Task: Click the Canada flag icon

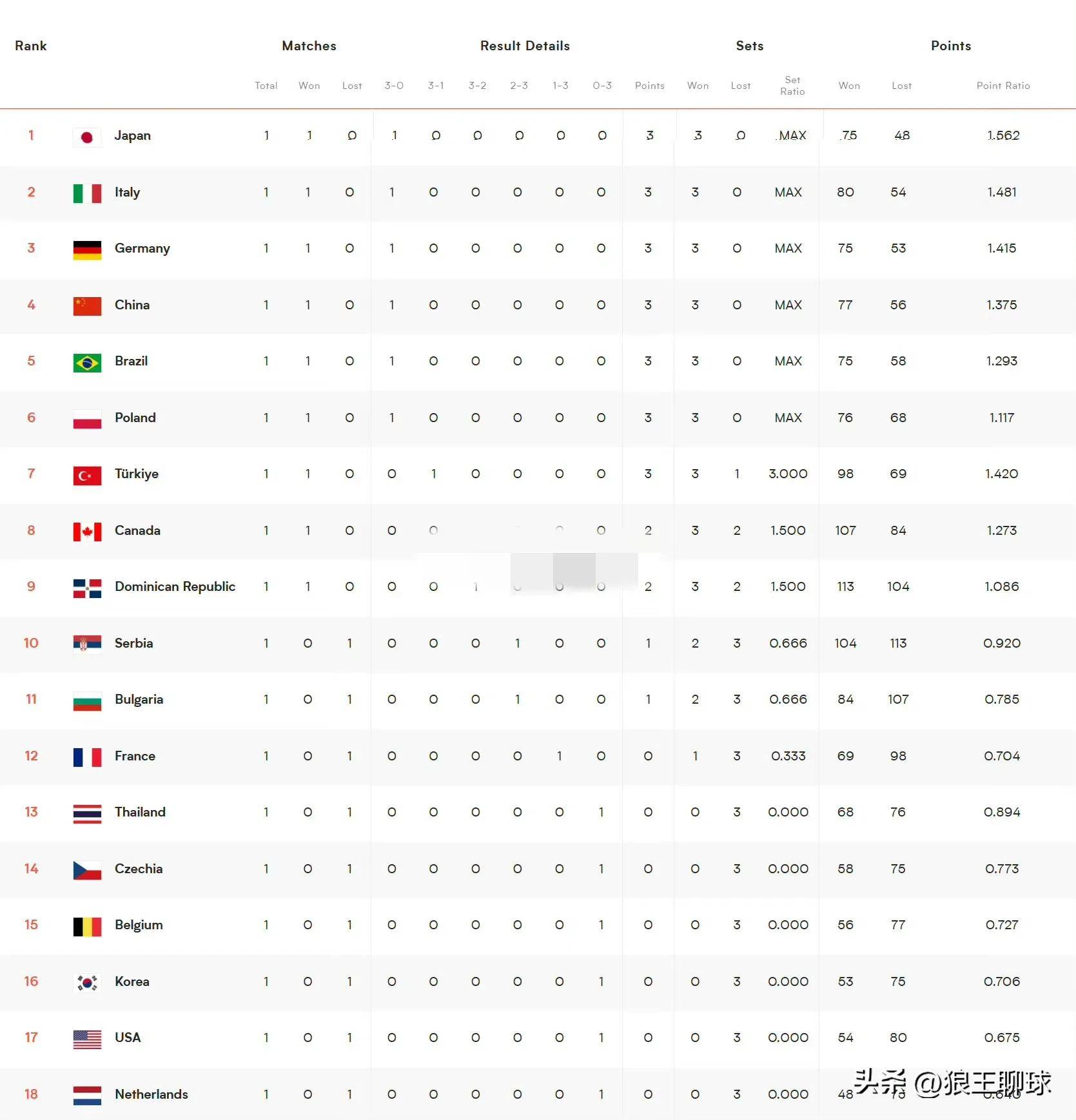Action: (87, 532)
